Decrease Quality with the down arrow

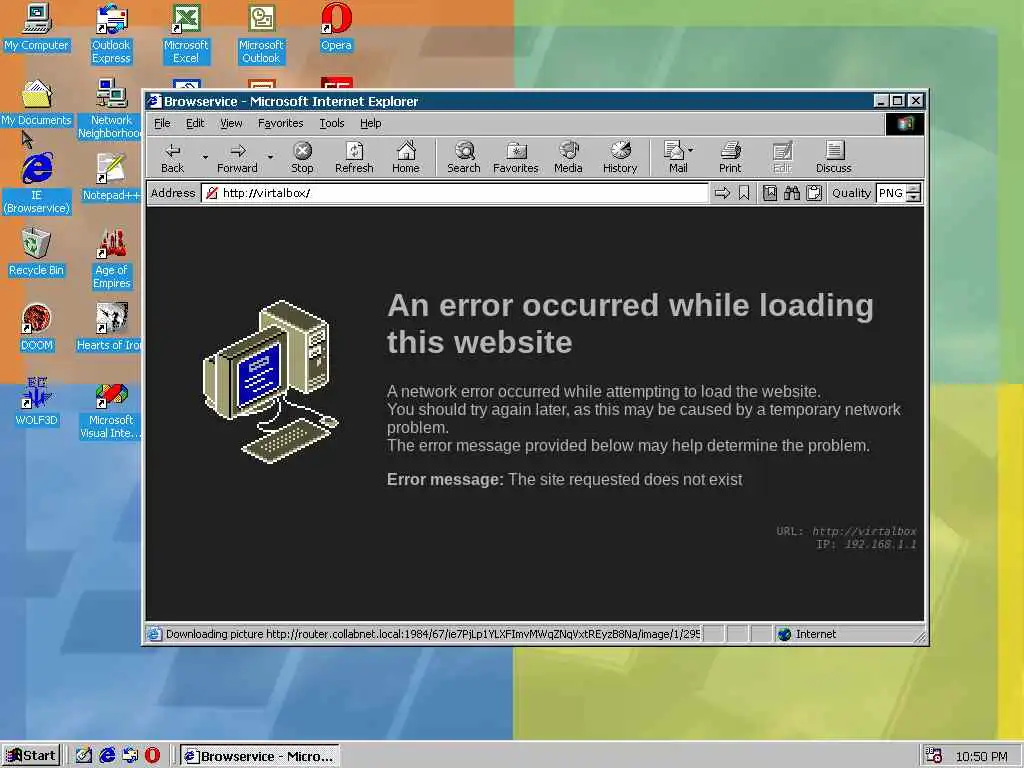click(914, 197)
